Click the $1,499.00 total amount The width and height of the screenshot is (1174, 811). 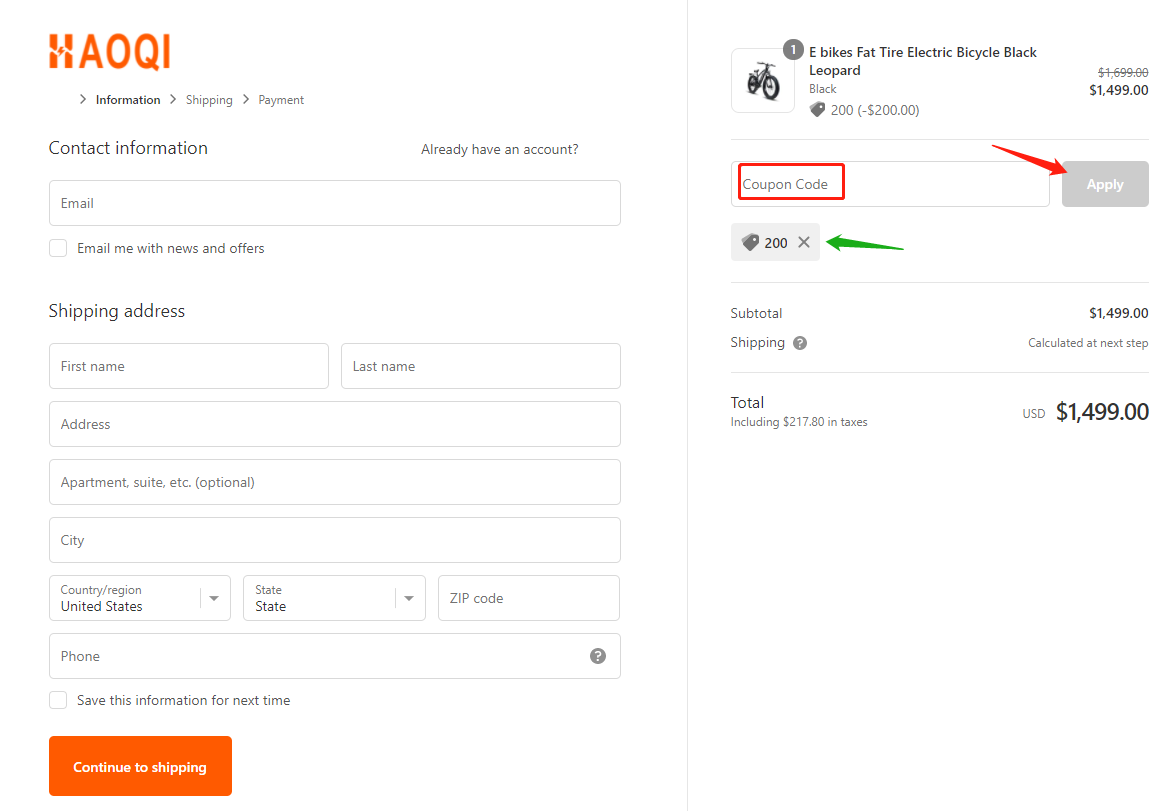[1101, 412]
